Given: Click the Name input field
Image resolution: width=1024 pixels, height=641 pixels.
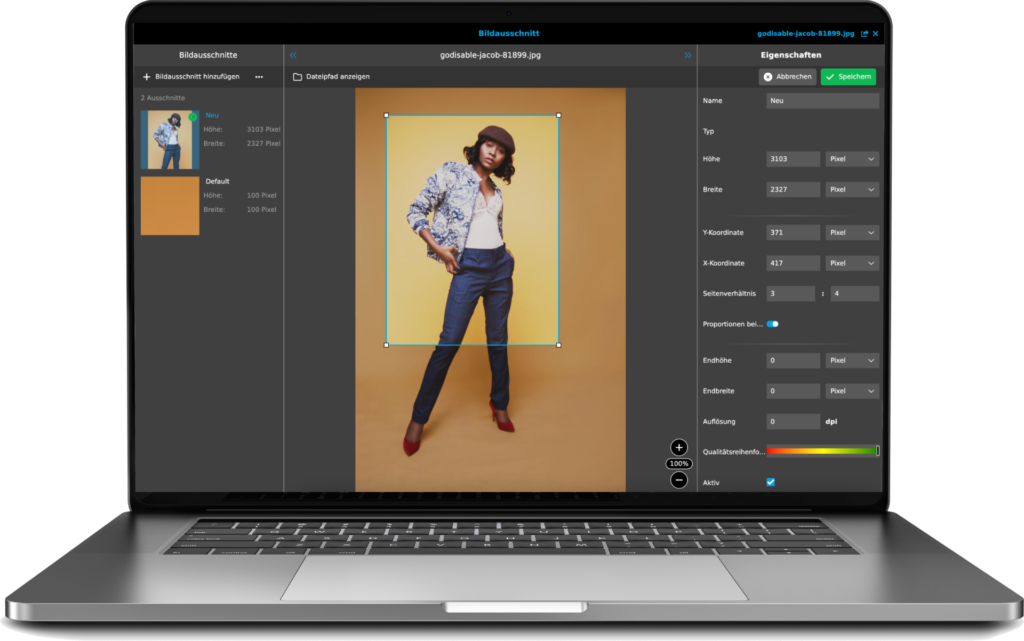Looking at the screenshot, I should (822, 101).
